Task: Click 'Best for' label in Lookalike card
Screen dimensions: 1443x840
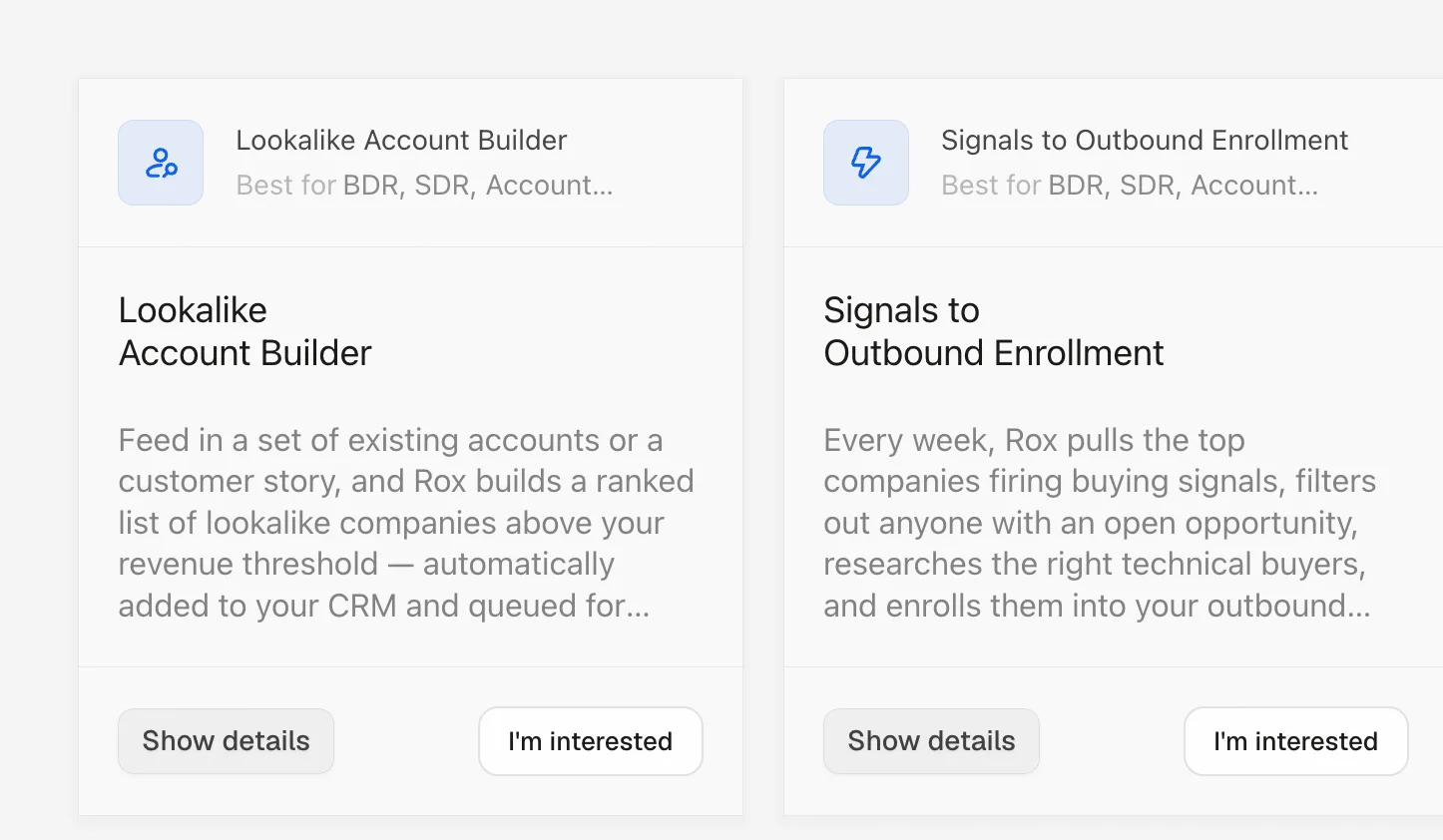Action: point(286,186)
